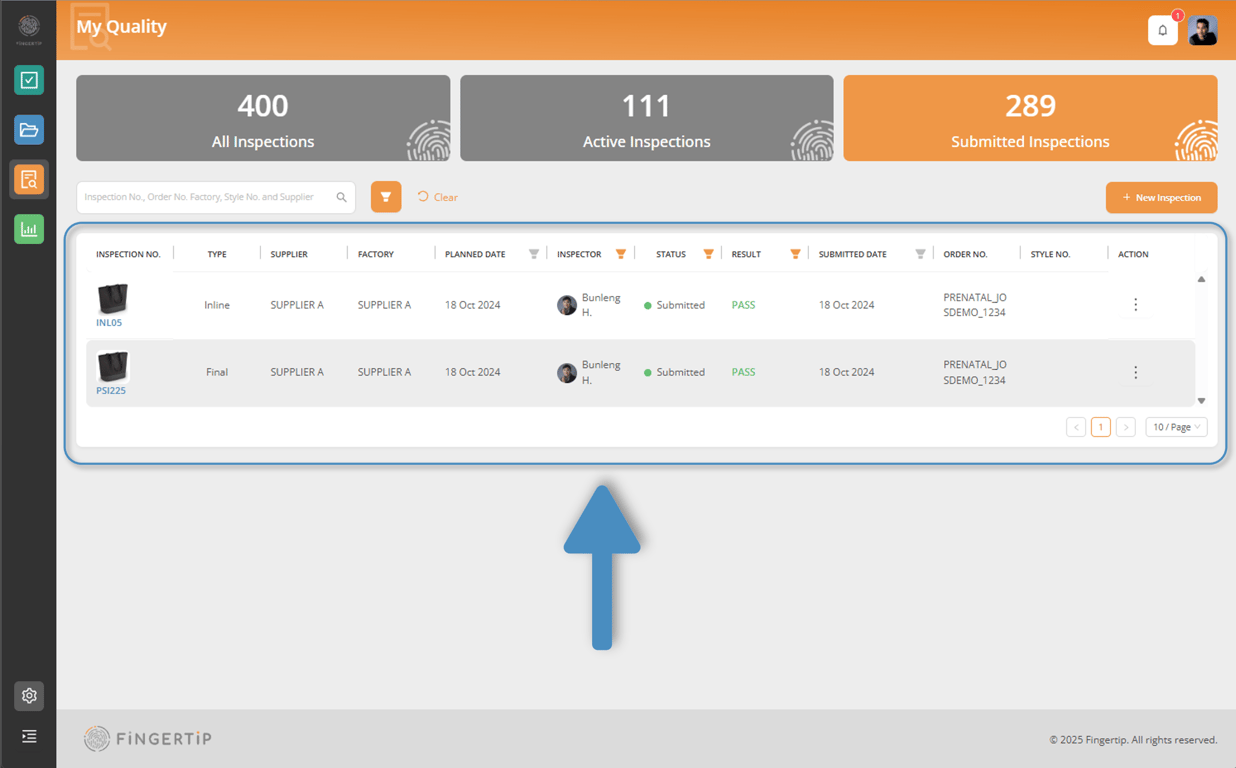1236x768 pixels.
Task: Click the search magnifier icon
Action: tap(342, 197)
